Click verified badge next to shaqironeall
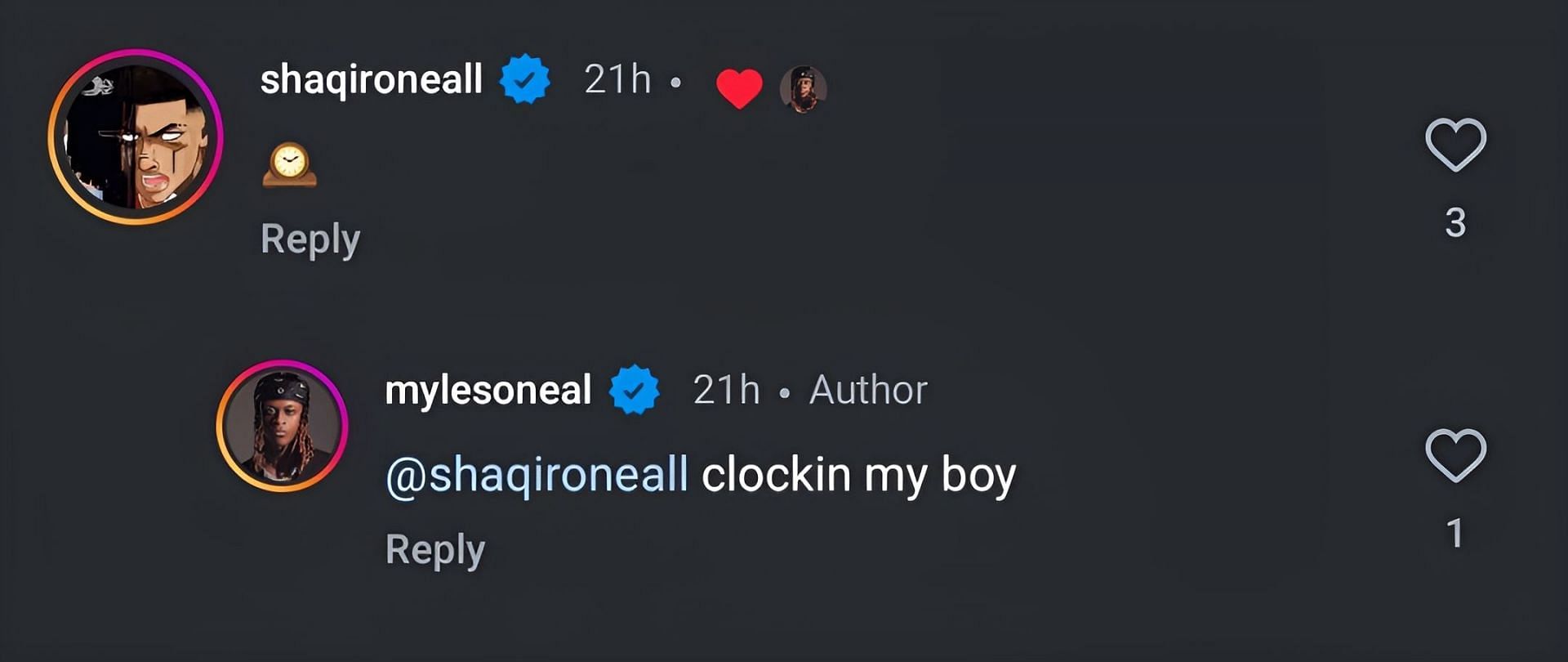 524,79
